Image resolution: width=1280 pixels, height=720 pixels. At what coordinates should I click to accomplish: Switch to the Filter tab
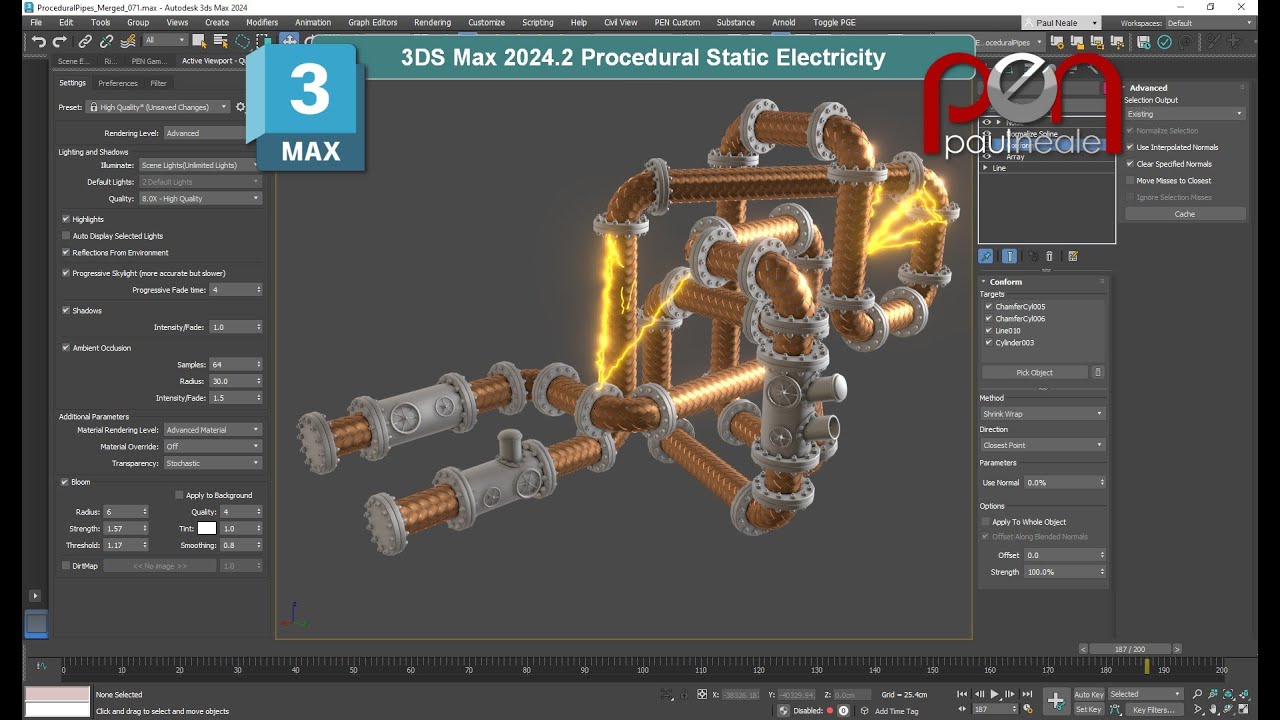coord(159,83)
